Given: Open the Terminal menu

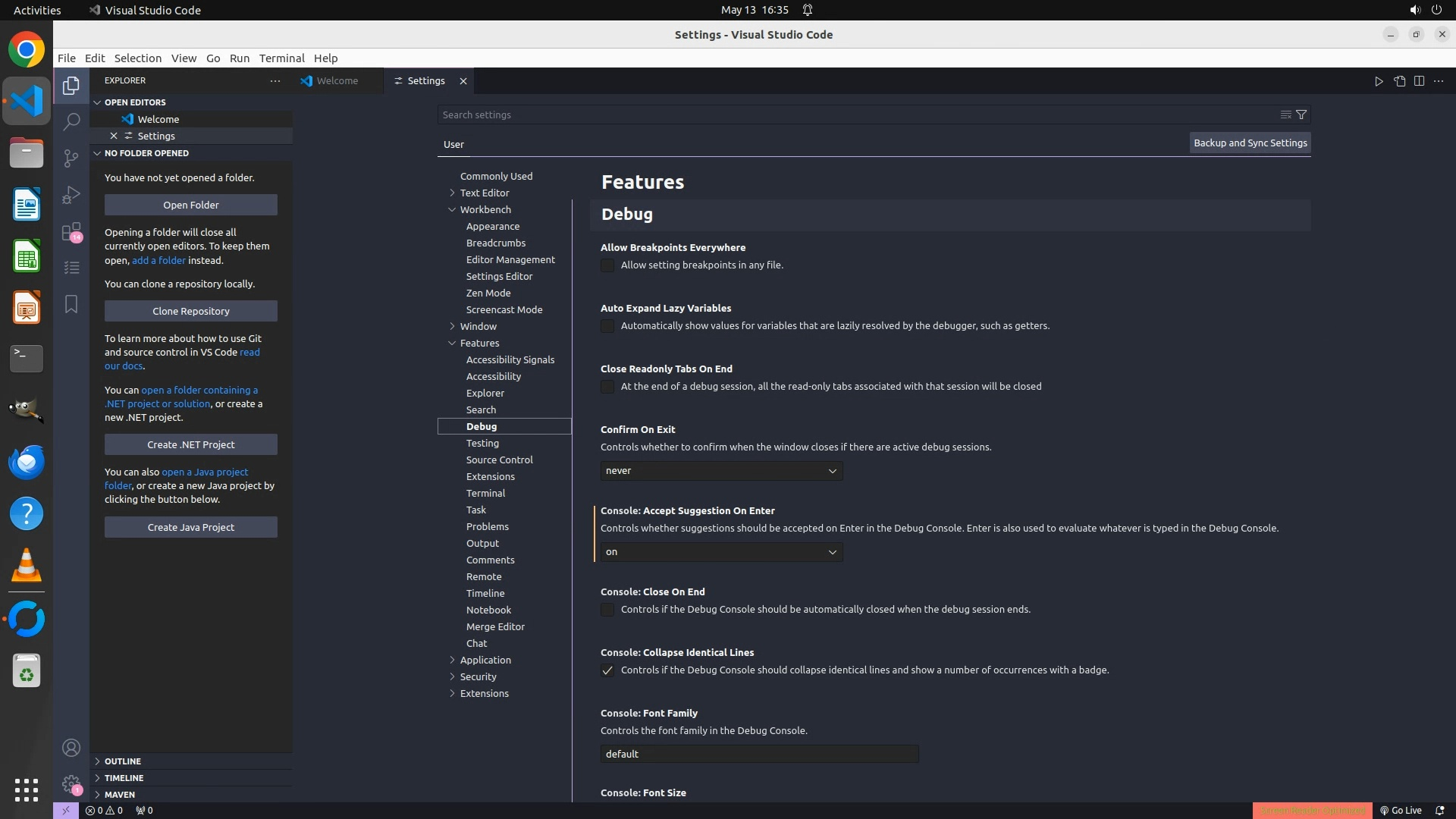Looking at the screenshot, I should [x=281, y=58].
